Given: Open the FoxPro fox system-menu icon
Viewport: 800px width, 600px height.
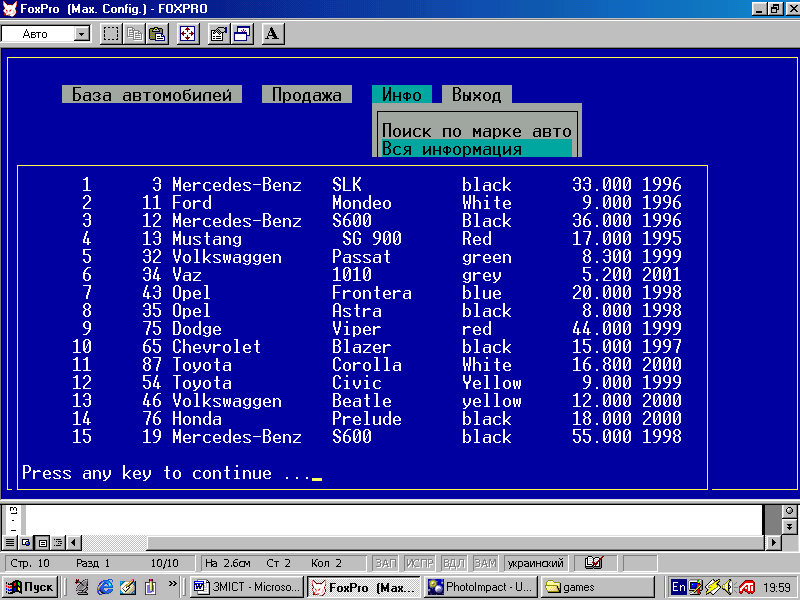Looking at the screenshot, I should (x=9, y=8).
